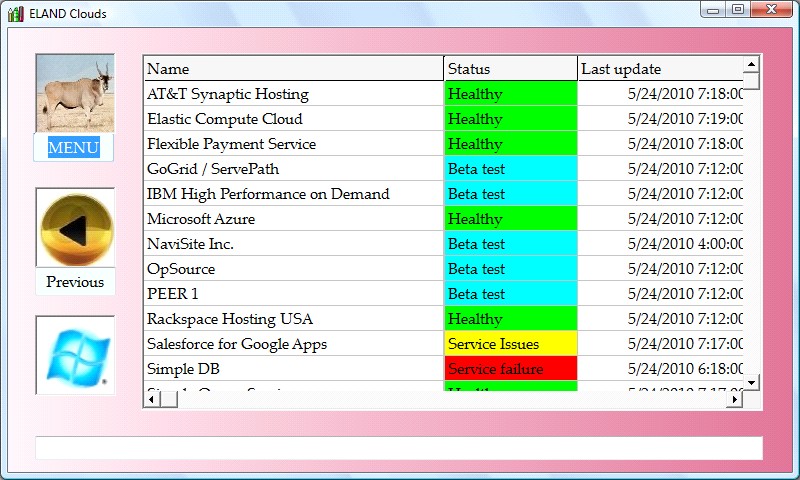Click the ELAND Clouds title bar app icon
Screen dimensions: 800x480
(15, 13)
